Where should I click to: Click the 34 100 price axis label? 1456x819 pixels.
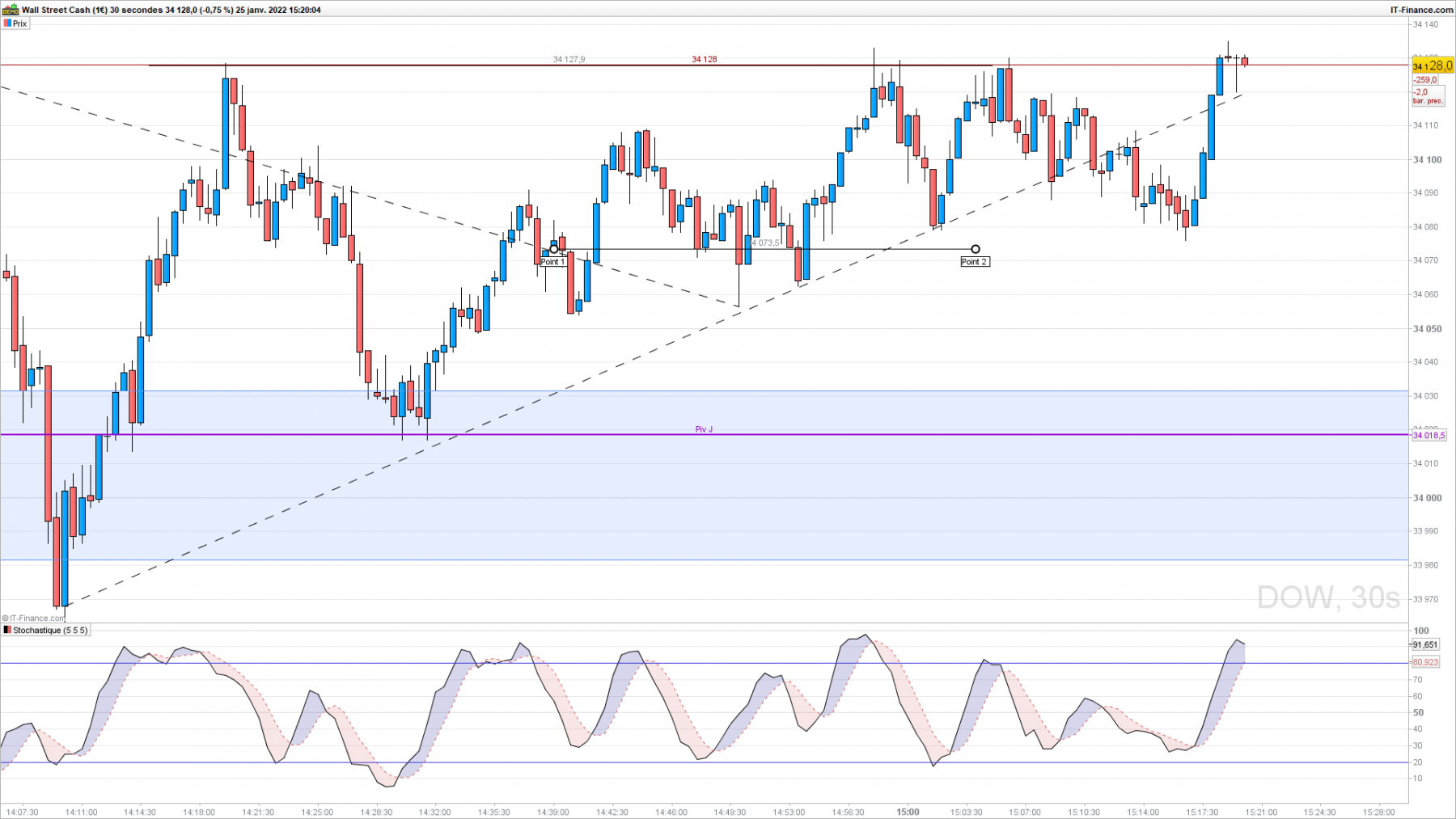pyautogui.click(x=1427, y=159)
